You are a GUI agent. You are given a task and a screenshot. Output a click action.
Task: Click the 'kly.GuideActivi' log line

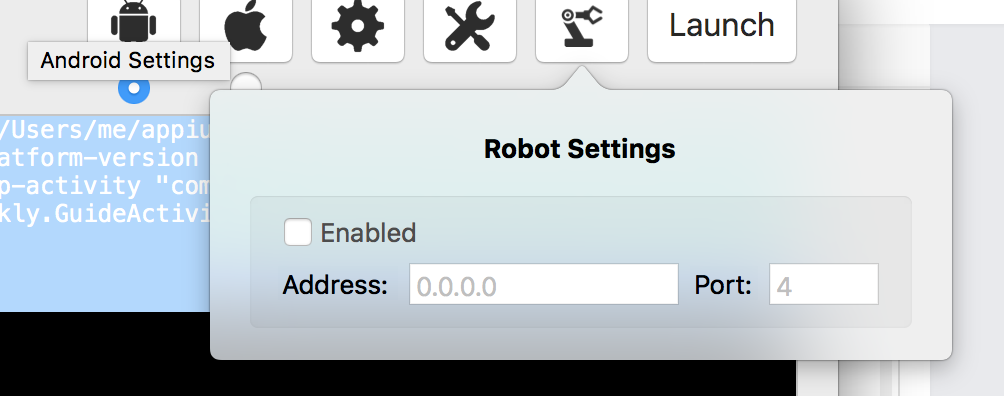tap(105, 214)
